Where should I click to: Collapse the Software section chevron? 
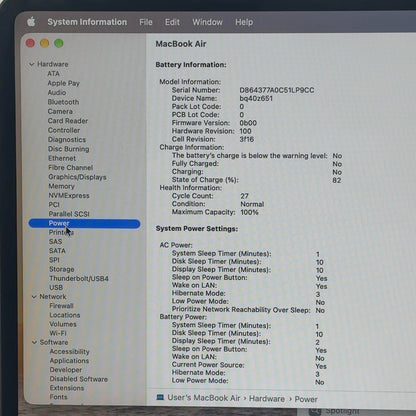click(x=34, y=342)
